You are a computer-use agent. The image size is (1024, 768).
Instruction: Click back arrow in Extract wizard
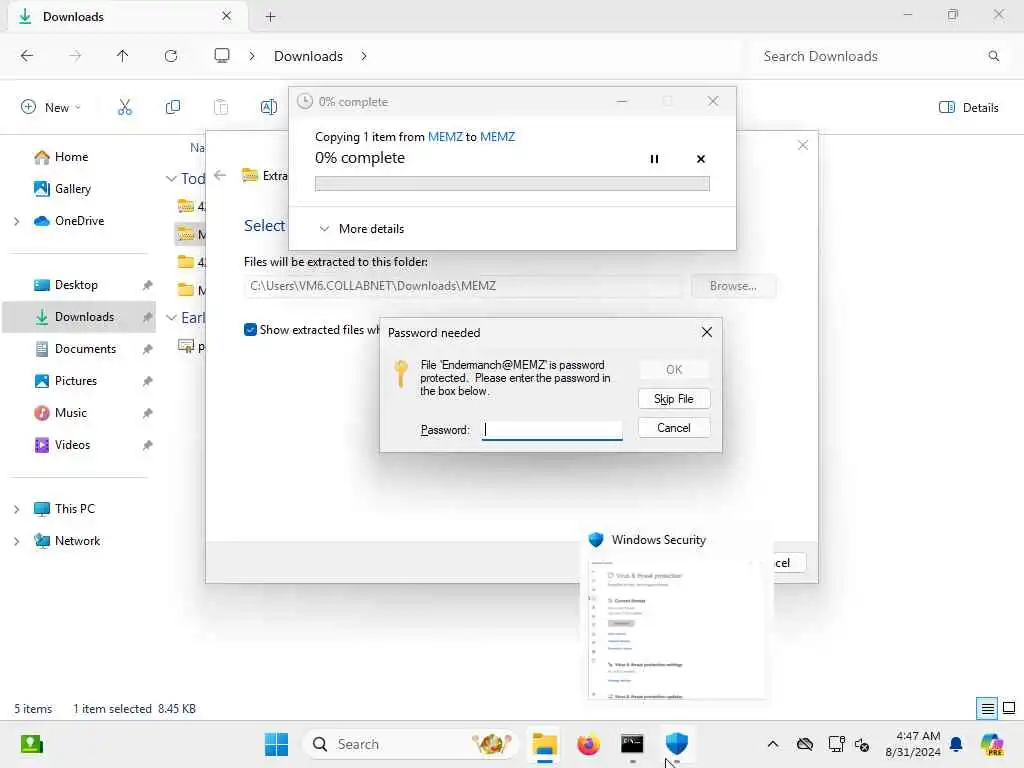(220, 175)
